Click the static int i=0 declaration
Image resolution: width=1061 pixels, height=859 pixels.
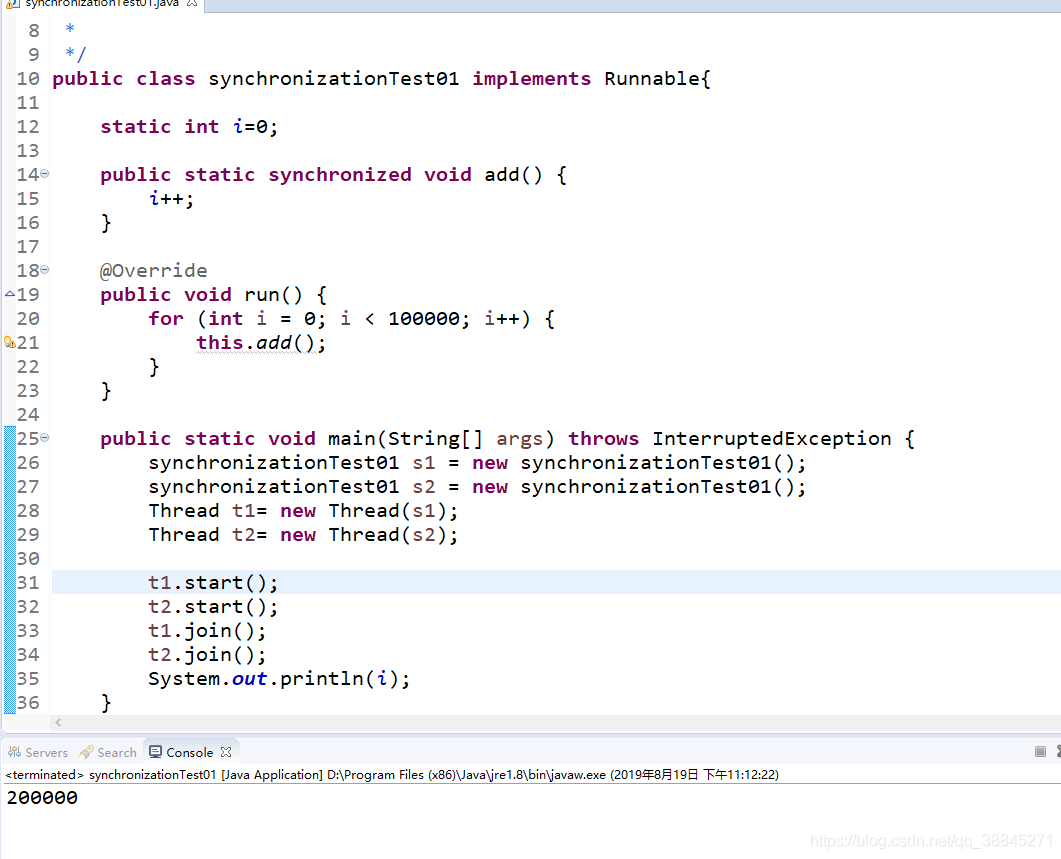coord(189,127)
